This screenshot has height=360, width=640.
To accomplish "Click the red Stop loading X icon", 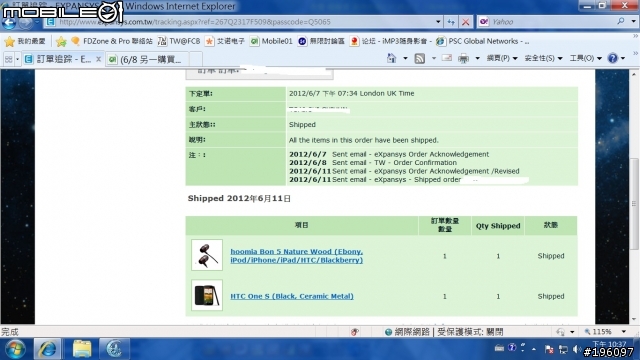I will 465,22.
